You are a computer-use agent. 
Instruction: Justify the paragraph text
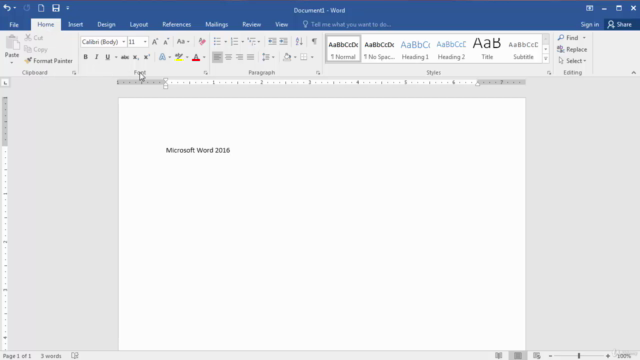[250, 57]
